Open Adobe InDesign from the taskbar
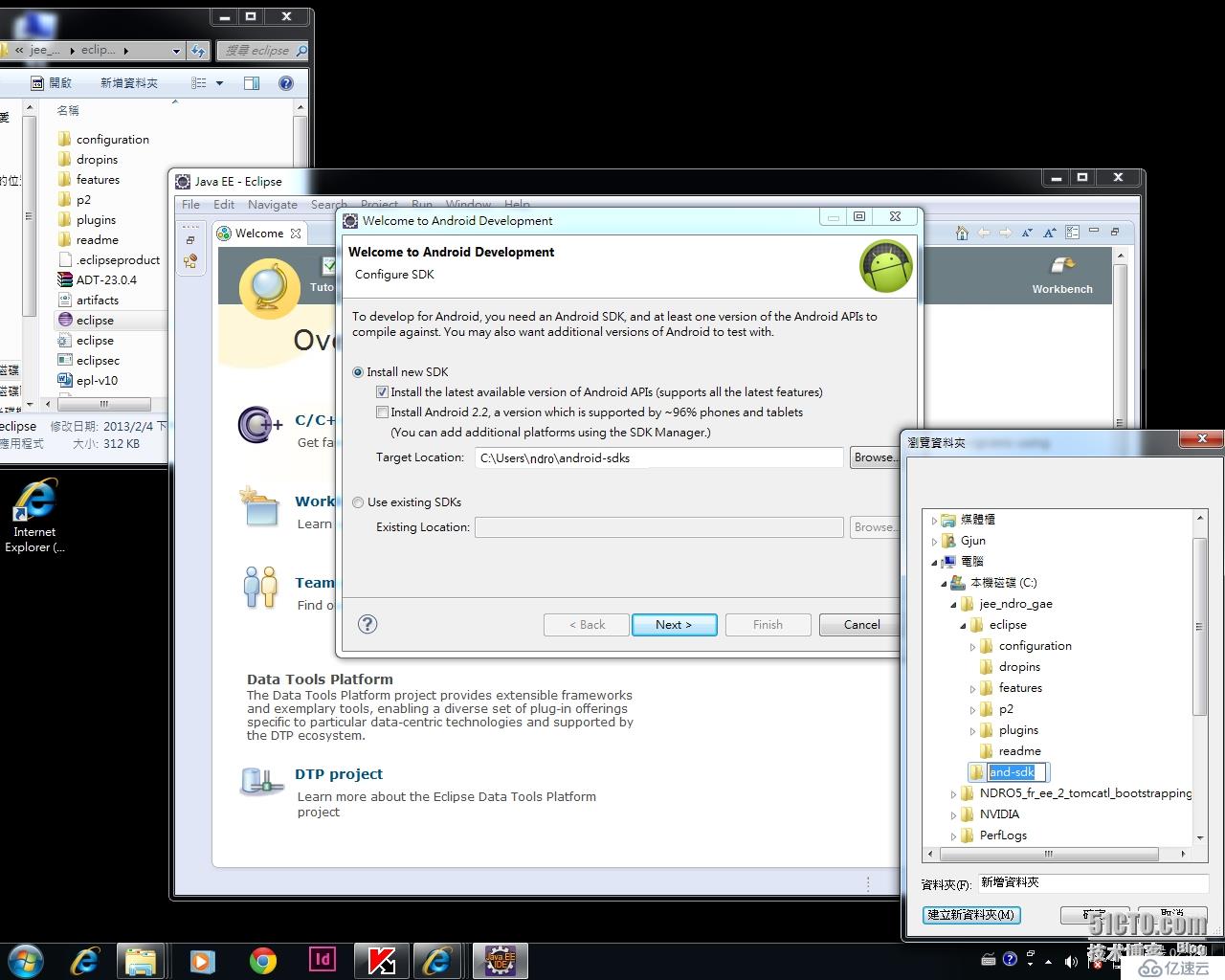 (323, 959)
